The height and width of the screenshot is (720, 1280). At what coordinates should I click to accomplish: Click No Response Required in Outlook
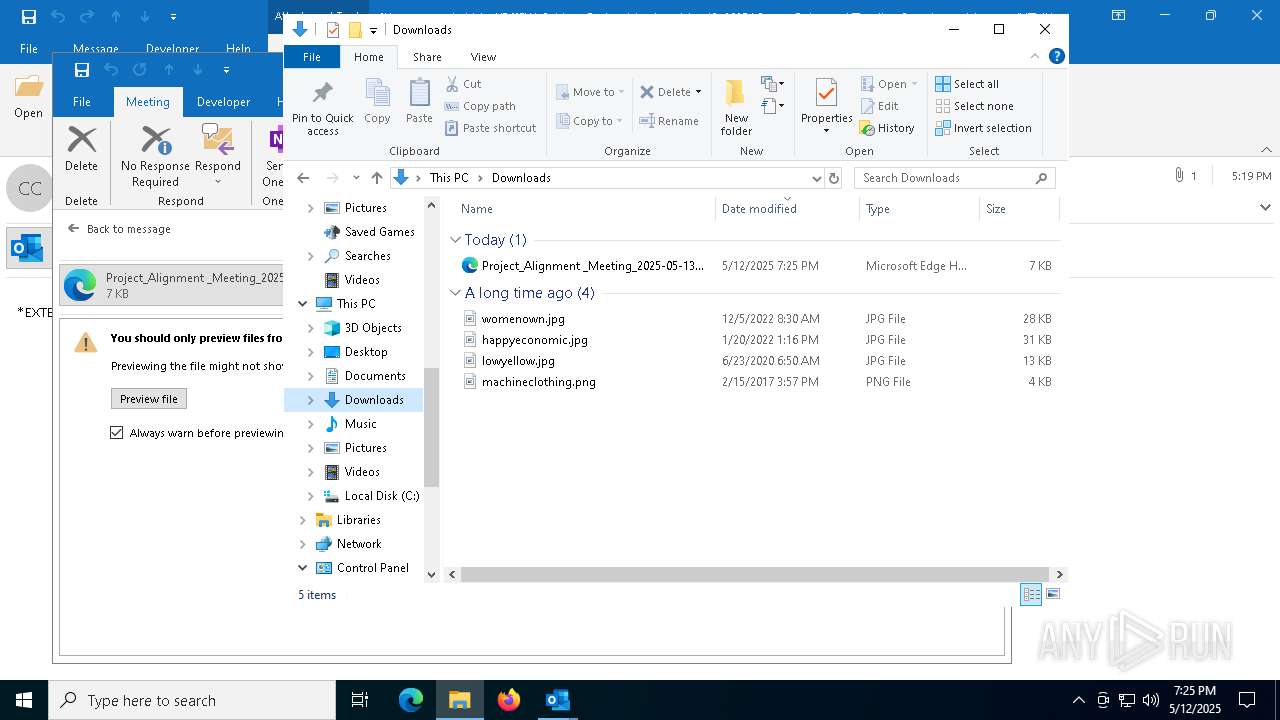[x=155, y=156]
